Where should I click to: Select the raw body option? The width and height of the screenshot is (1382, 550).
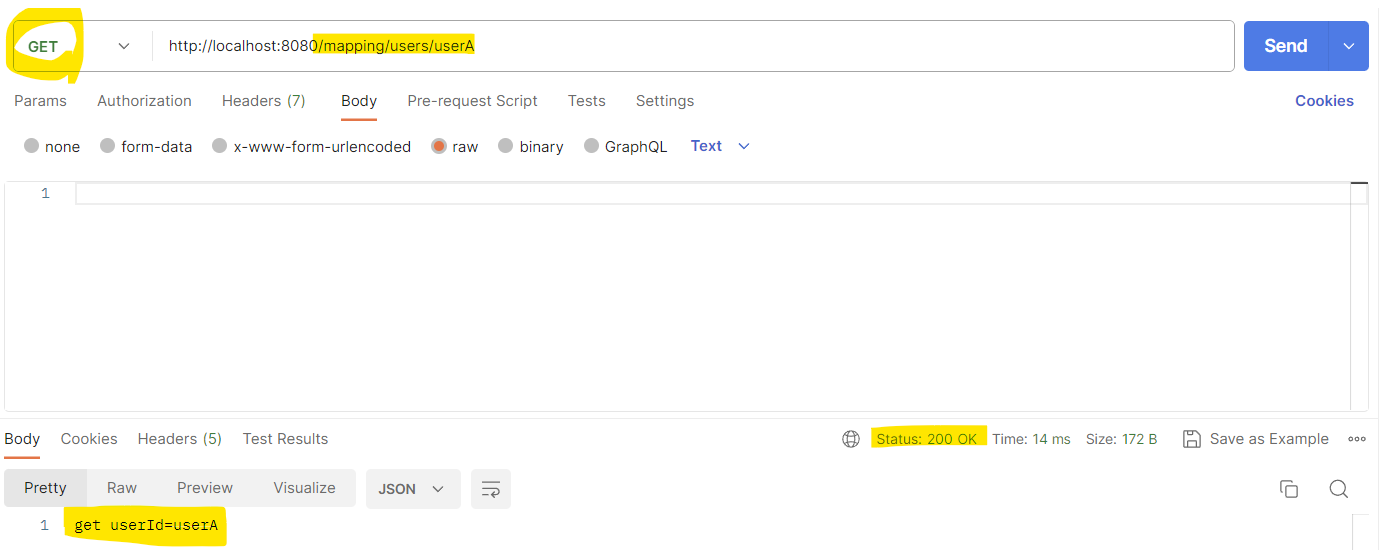click(x=455, y=146)
